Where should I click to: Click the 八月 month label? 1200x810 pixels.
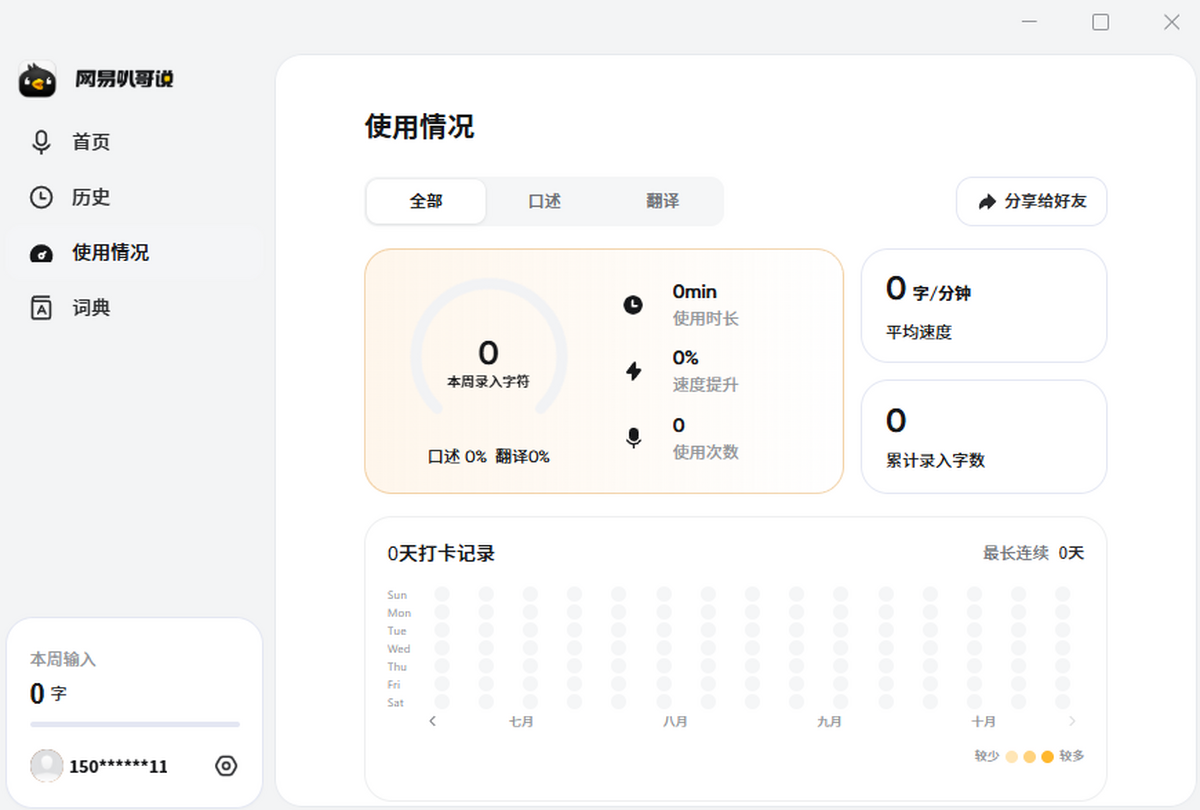tap(675, 721)
